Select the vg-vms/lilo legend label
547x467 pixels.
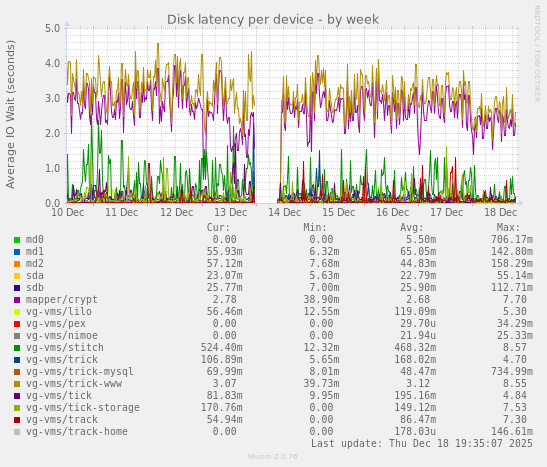[x=59, y=311]
